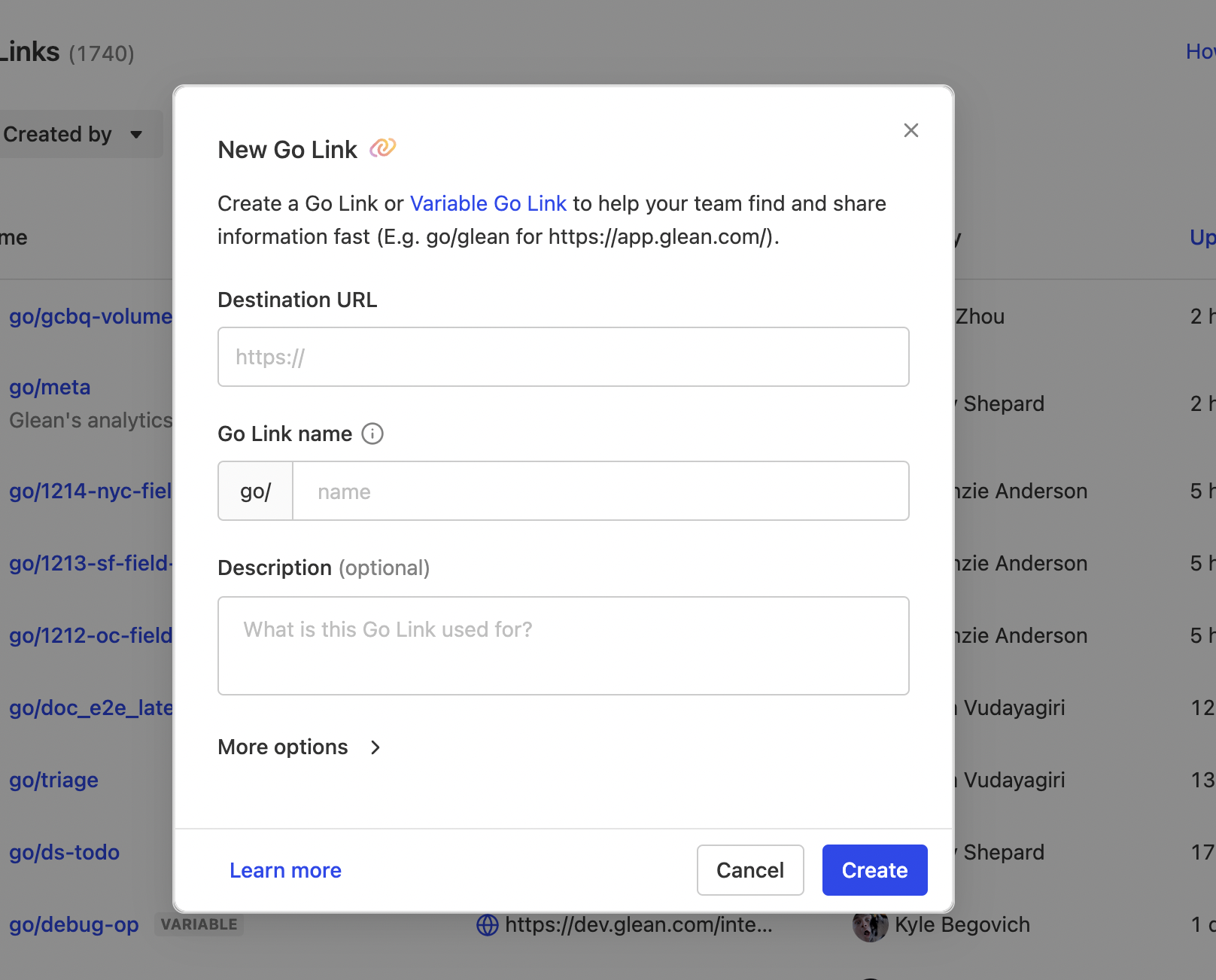
Task: Click inside the Destination URL field
Action: pos(563,357)
